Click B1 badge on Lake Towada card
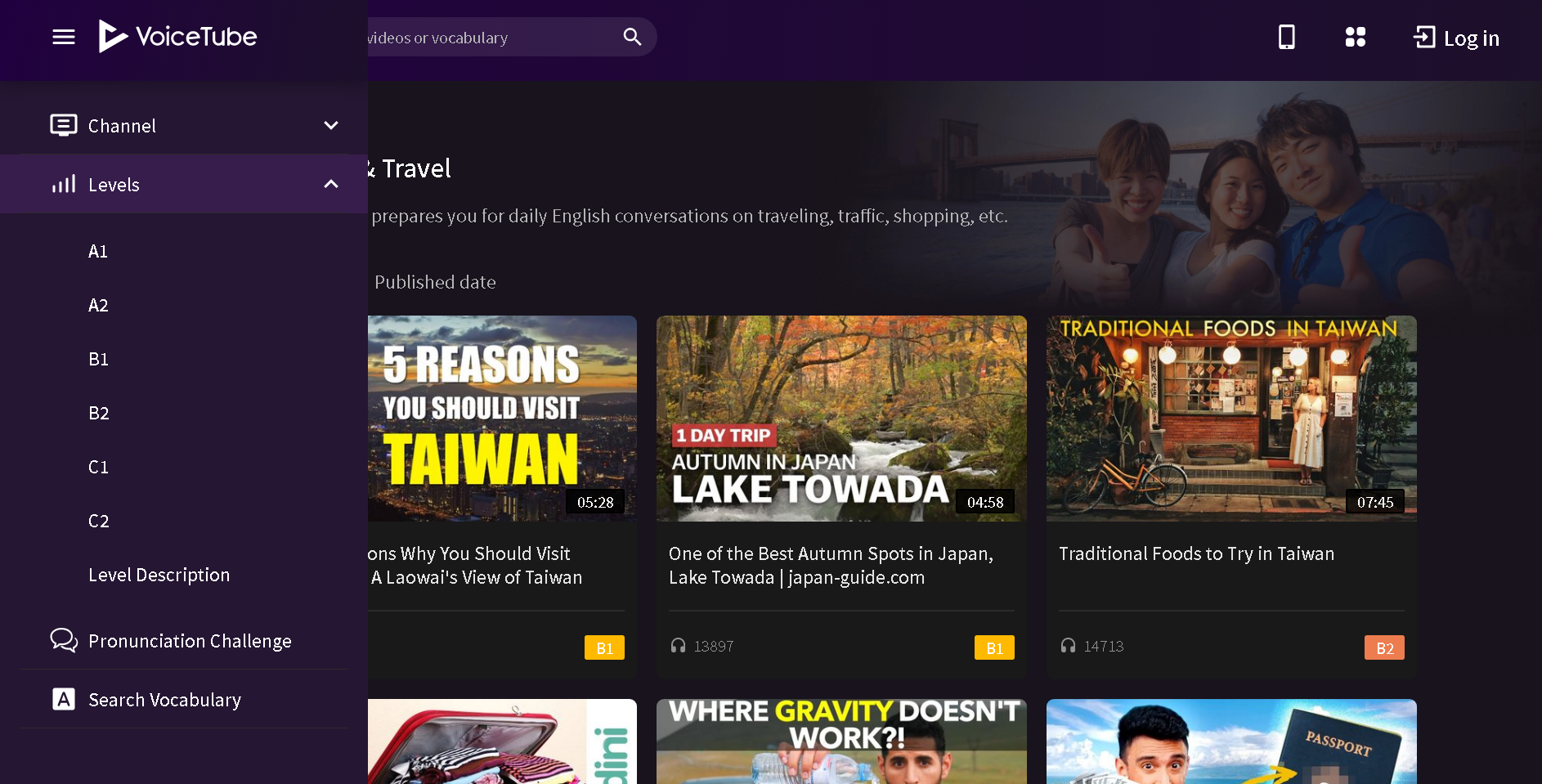1542x784 pixels. tap(994, 647)
